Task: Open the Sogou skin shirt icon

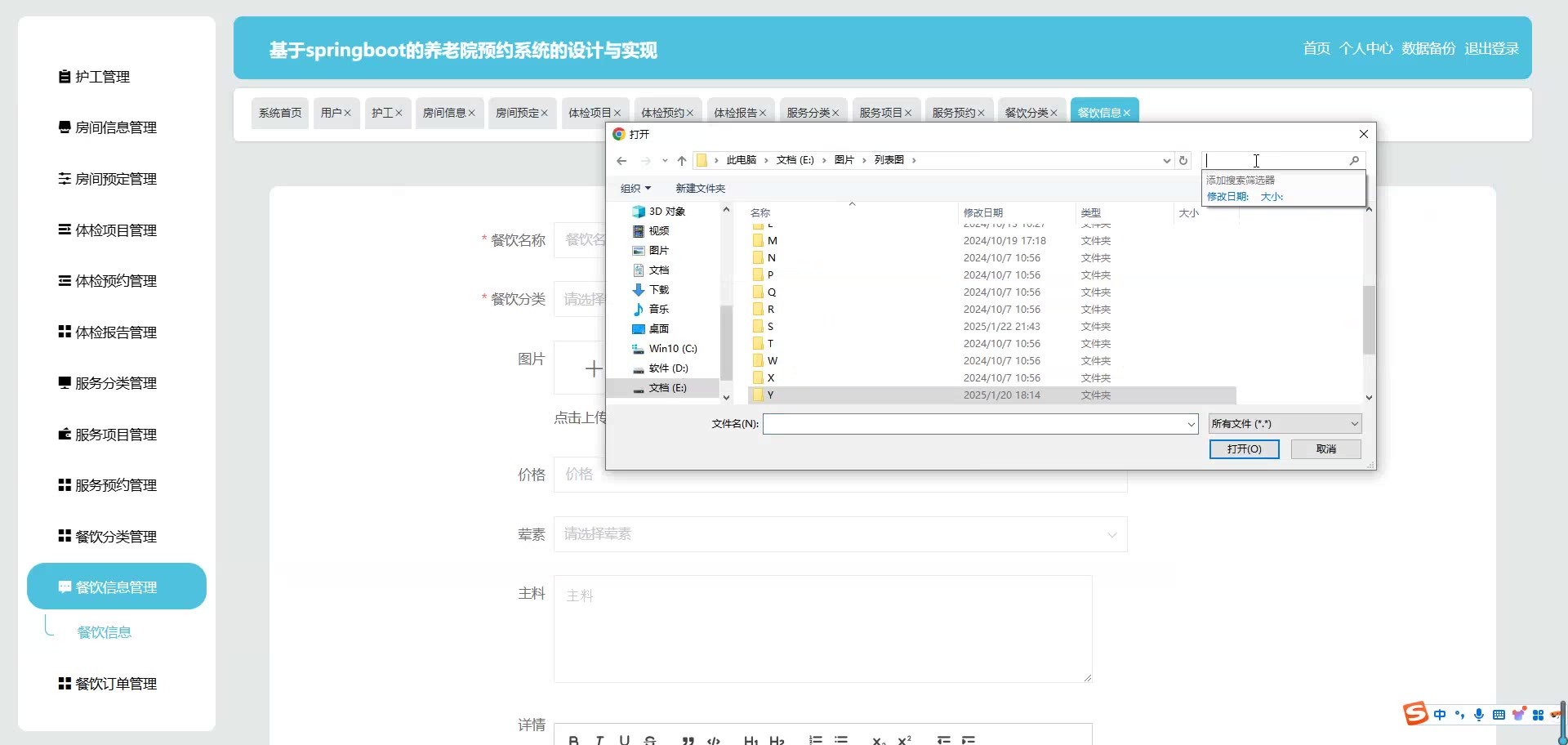Action: coord(1518,715)
